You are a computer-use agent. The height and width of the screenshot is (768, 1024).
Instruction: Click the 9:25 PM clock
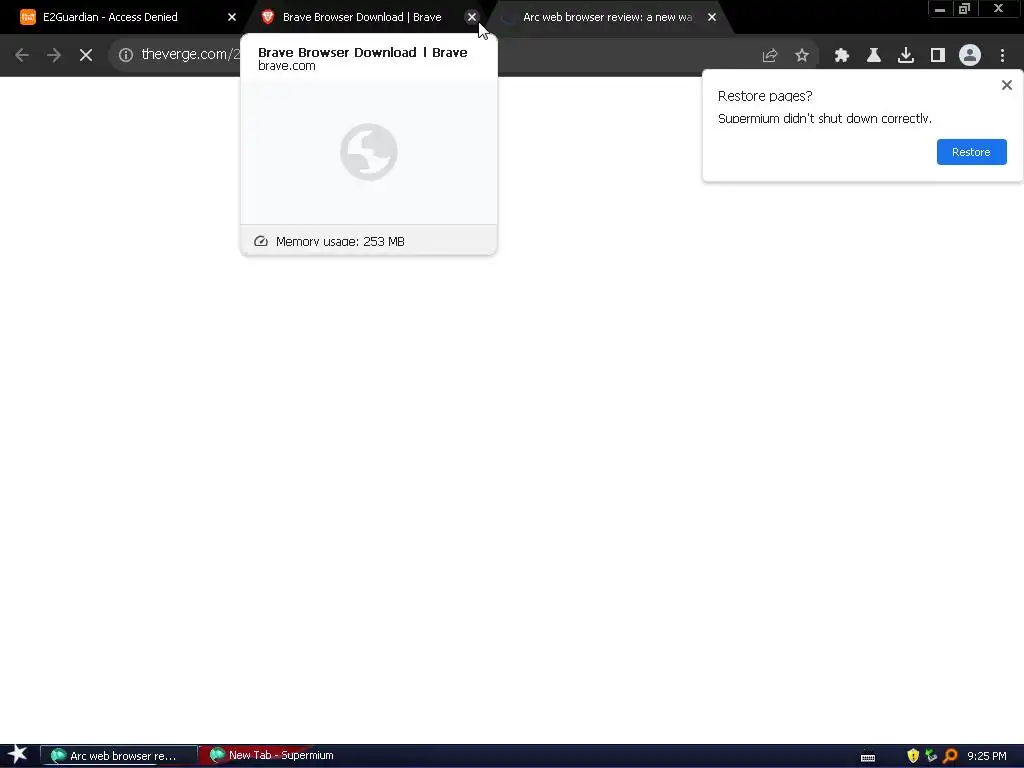987,756
